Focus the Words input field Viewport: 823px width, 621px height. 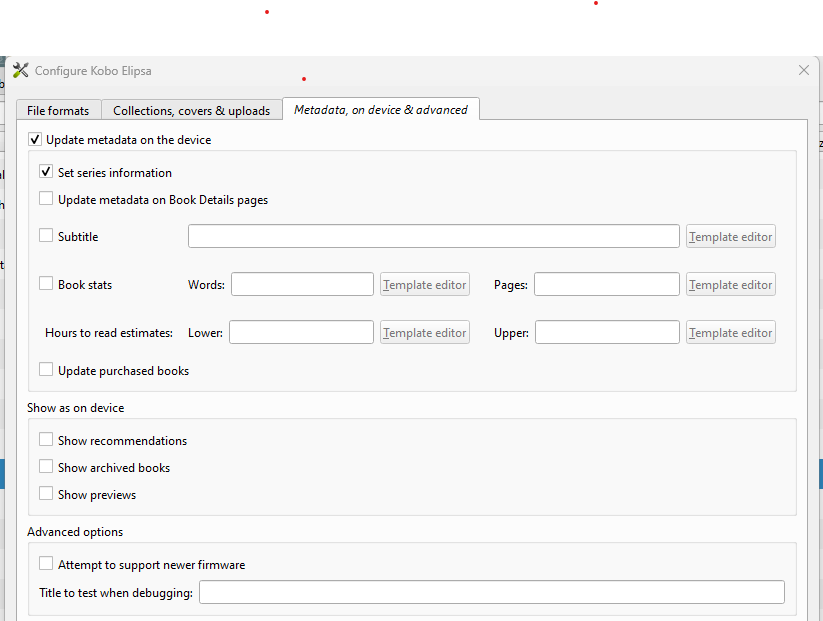click(x=302, y=284)
